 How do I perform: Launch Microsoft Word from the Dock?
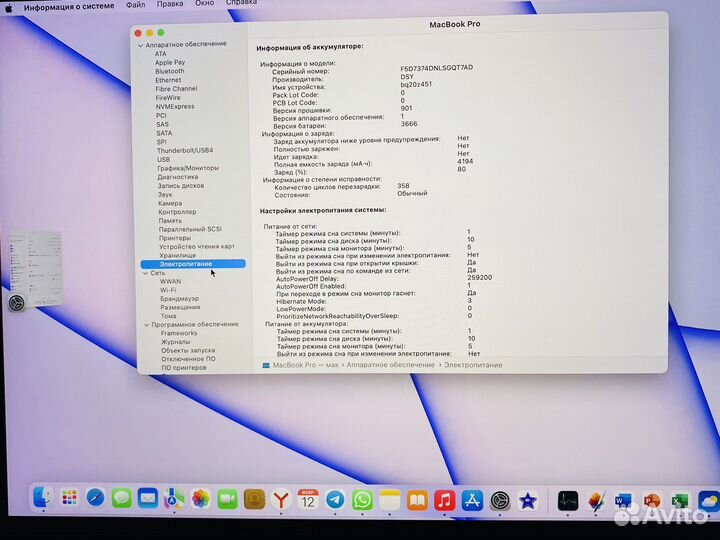[623, 501]
